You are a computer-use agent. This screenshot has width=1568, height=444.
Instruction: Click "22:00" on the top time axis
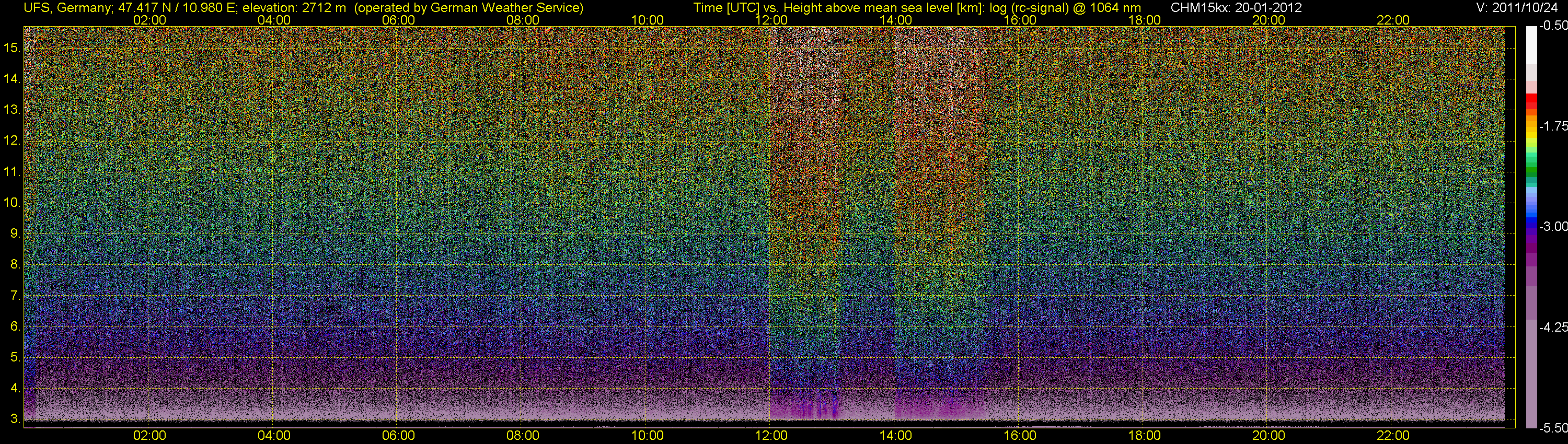pyautogui.click(x=1393, y=20)
